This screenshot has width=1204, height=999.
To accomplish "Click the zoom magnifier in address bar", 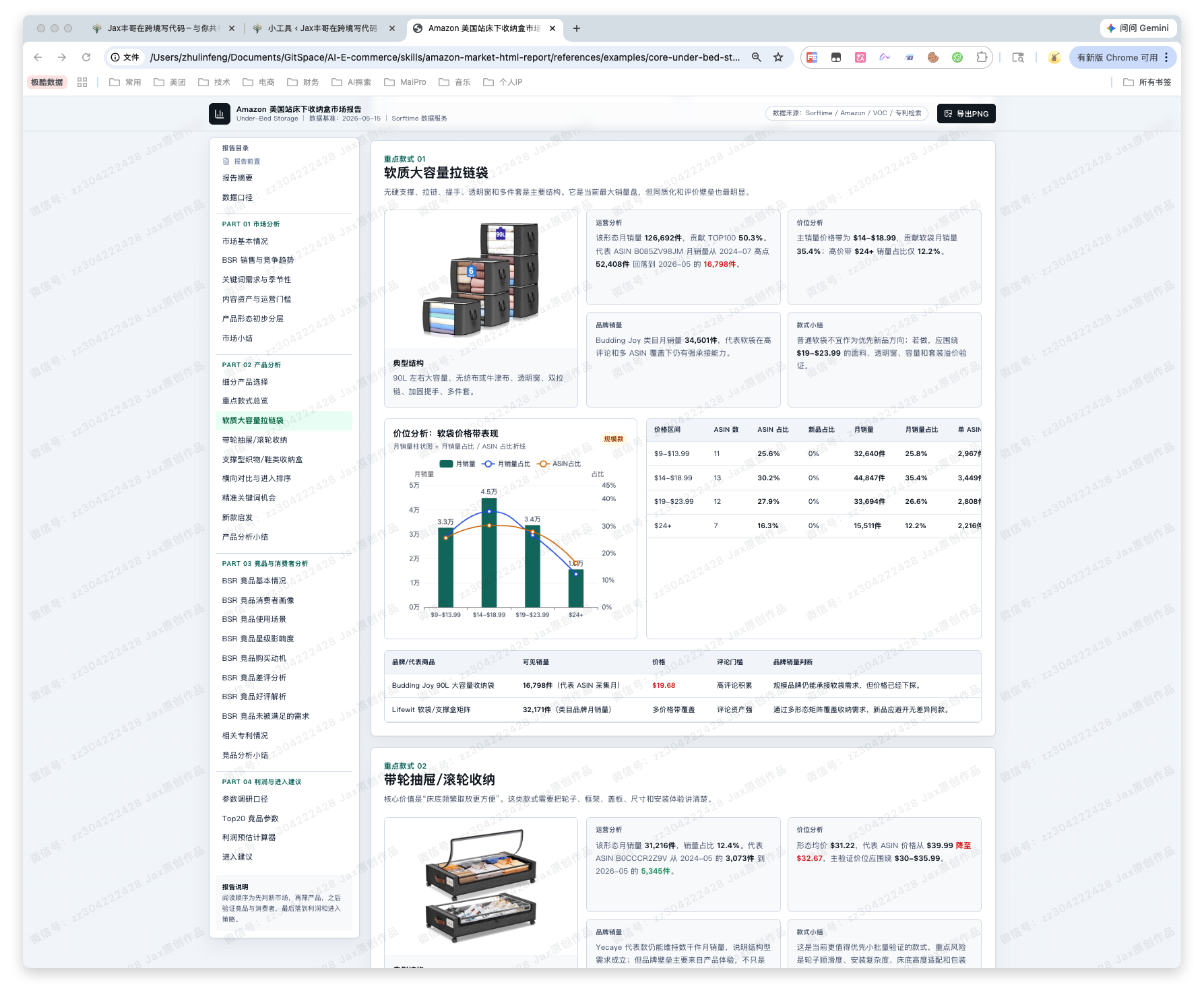I will [757, 57].
